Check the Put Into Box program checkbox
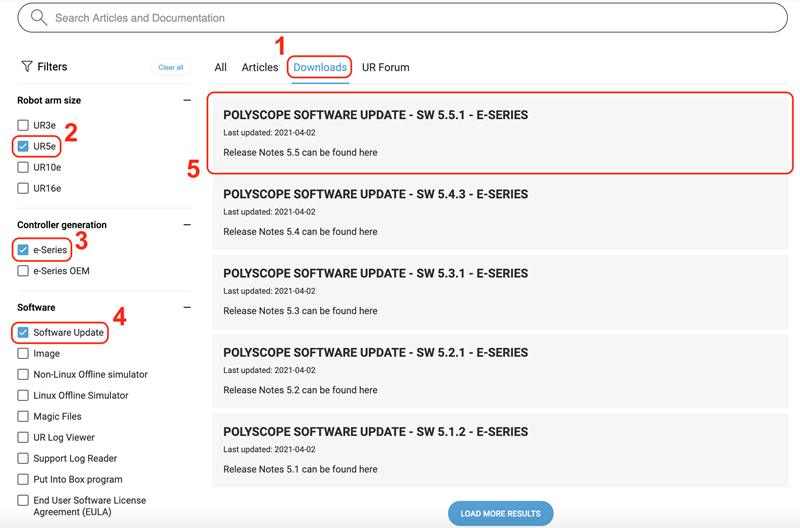The height and width of the screenshot is (528, 800). coord(23,479)
